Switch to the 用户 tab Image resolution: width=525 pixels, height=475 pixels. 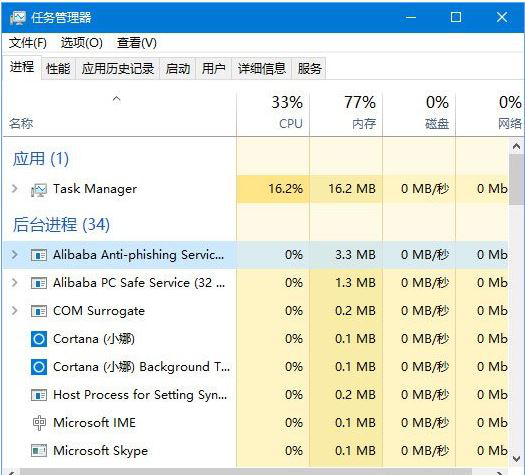point(213,69)
